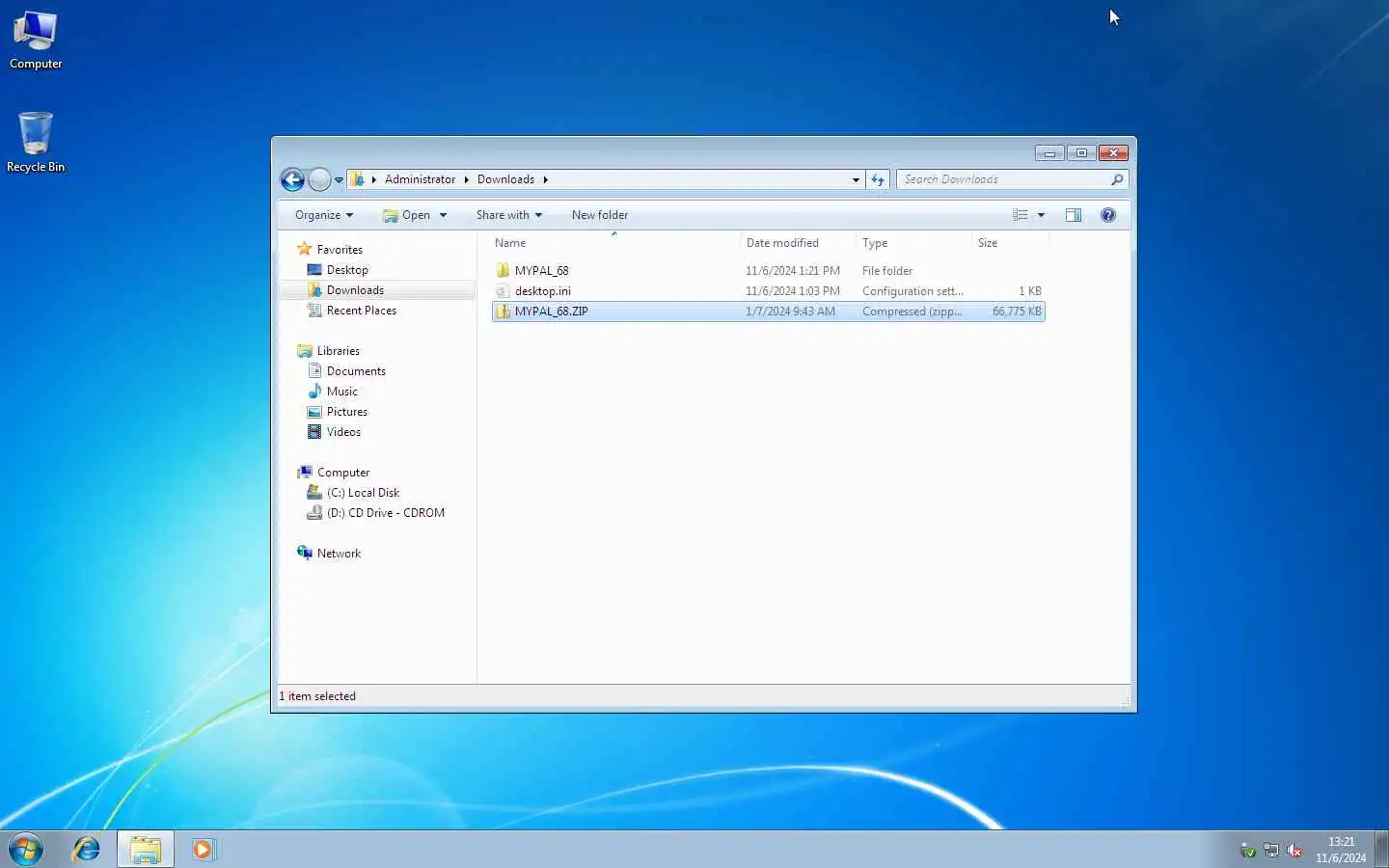Image resolution: width=1389 pixels, height=868 pixels.
Task: Click the system tray clock
Action: click(x=1341, y=850)
